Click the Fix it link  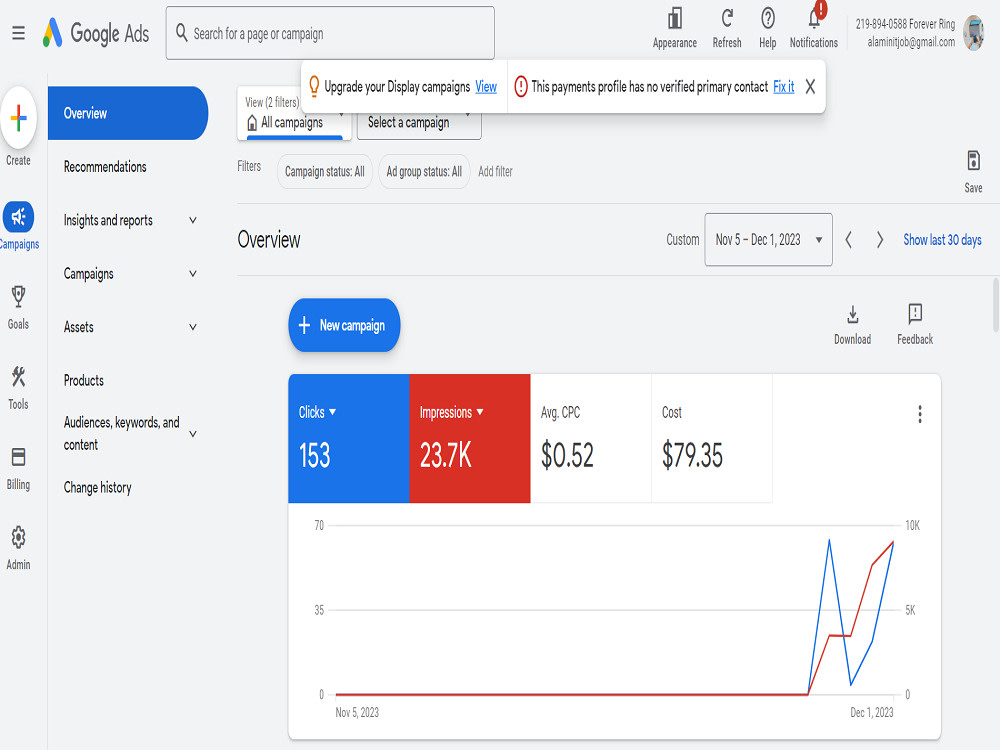783,87
